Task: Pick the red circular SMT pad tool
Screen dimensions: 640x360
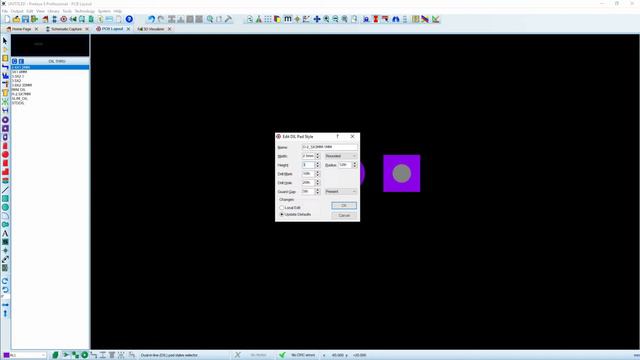Action: [5, 155]
